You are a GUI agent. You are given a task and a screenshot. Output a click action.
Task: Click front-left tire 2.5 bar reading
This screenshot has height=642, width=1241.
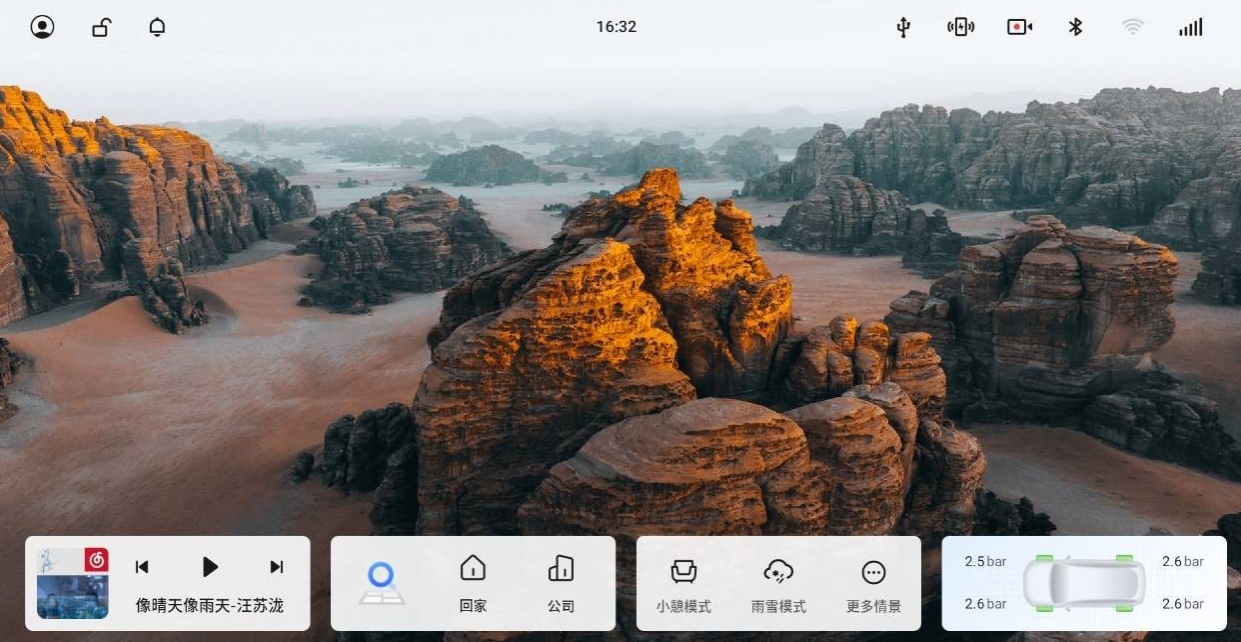985,562
